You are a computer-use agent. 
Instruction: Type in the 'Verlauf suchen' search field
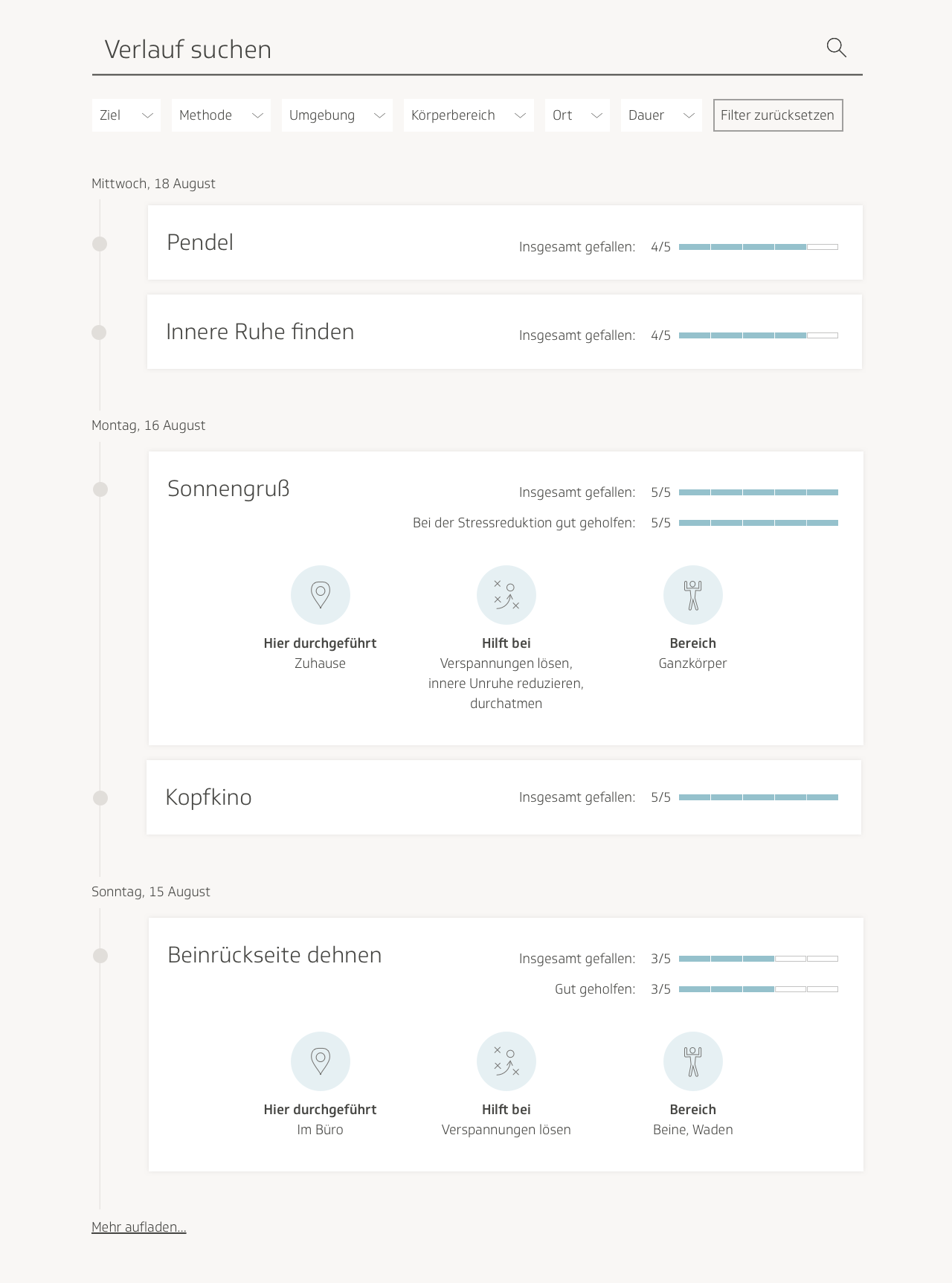[446, 50]
